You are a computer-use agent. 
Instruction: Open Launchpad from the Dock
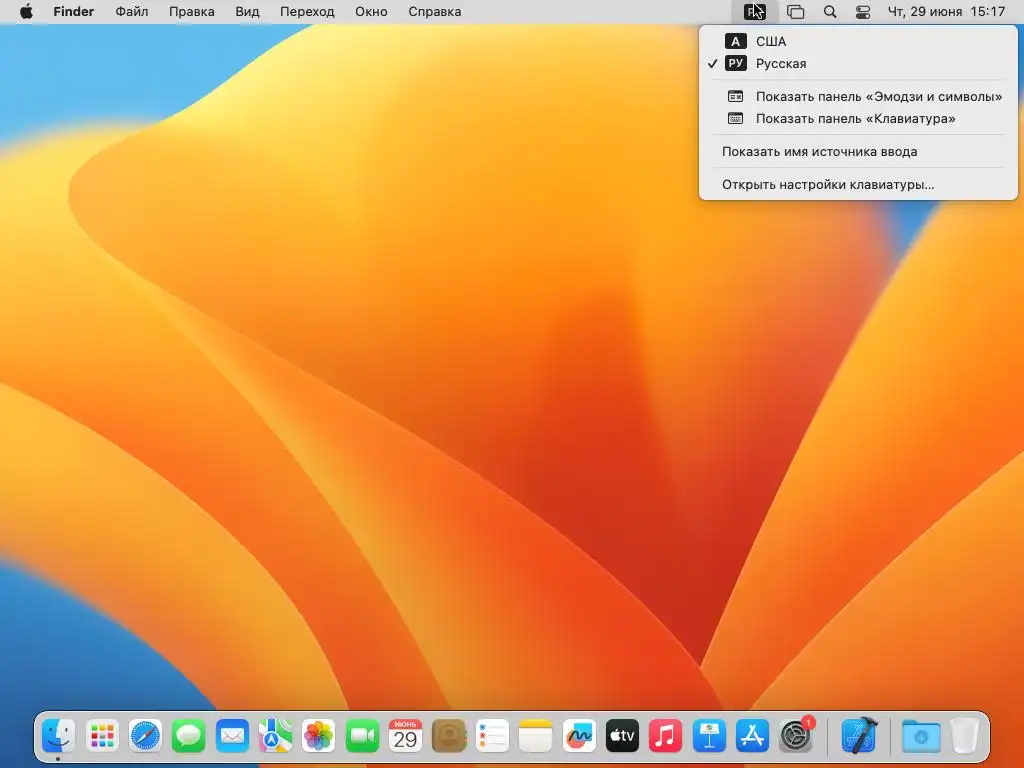tap(103, 736)
